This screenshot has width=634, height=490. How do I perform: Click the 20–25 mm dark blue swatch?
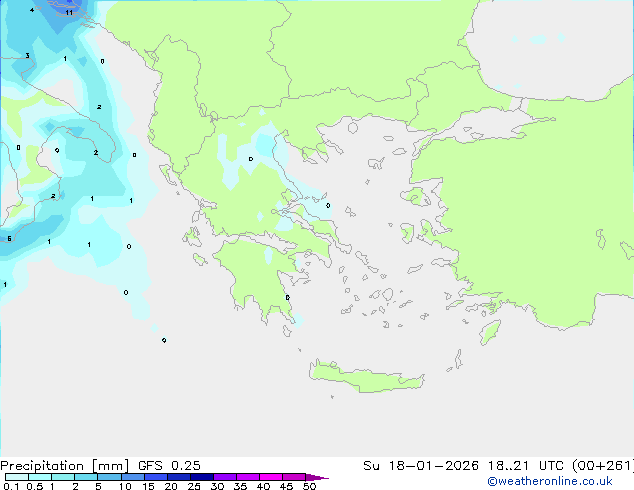click(x=179, y=477)
